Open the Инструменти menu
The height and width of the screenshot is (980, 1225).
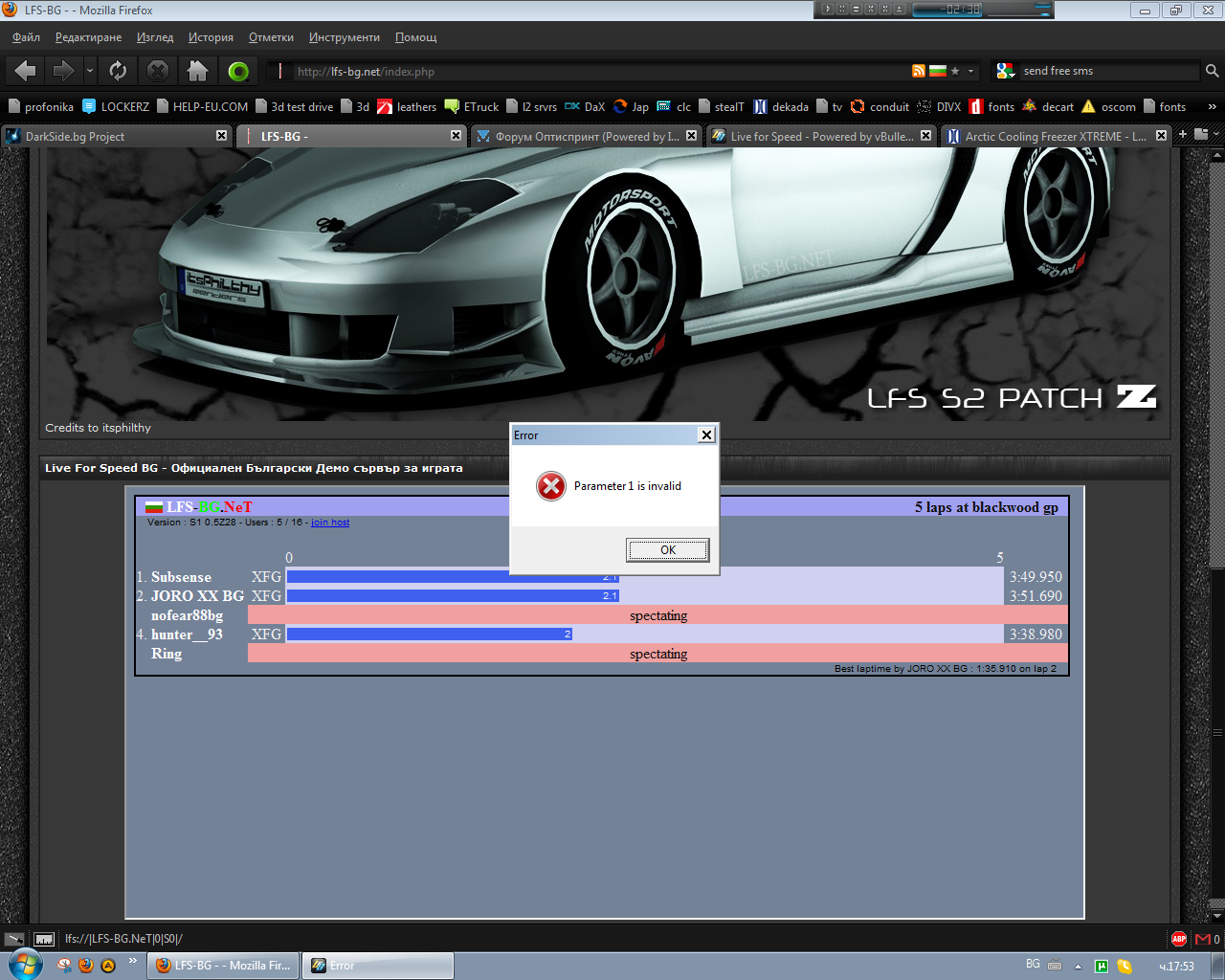click(x=345, y=37)
